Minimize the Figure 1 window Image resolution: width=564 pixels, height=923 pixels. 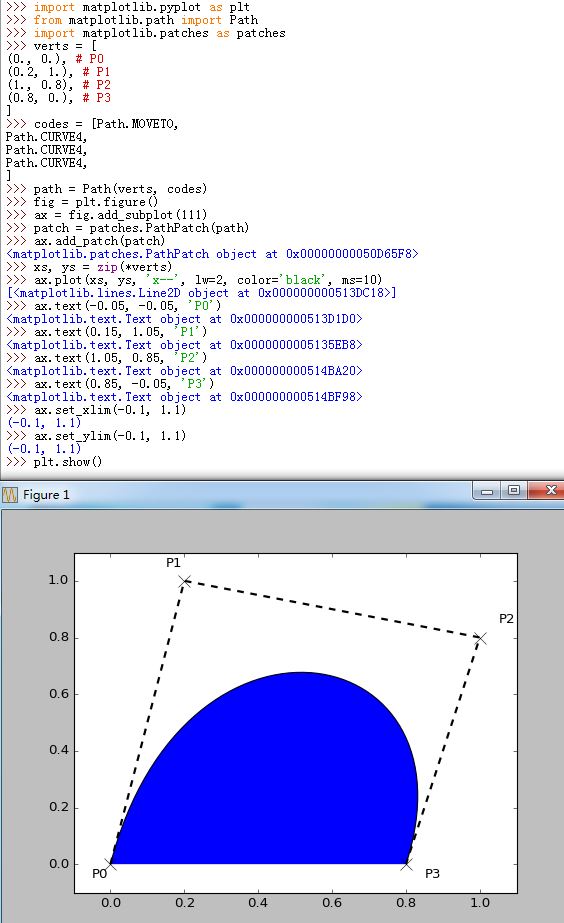(487, 491)
